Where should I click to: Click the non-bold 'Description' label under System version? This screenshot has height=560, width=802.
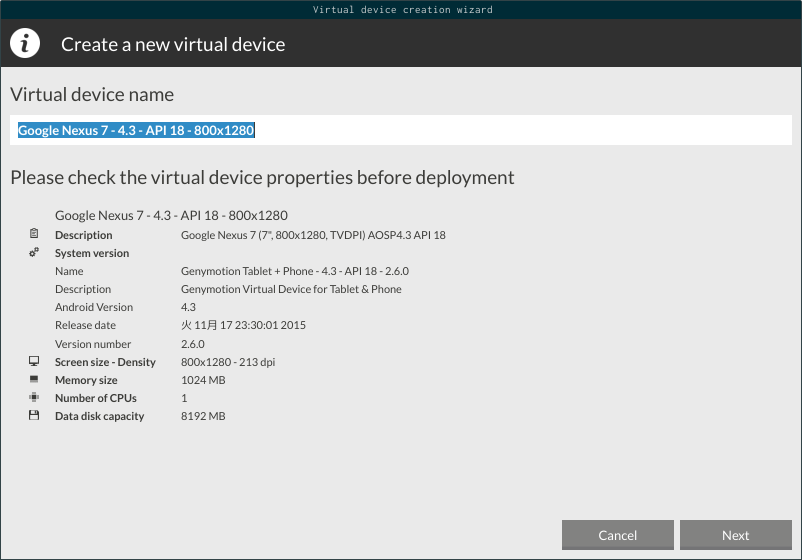point(83,289)
